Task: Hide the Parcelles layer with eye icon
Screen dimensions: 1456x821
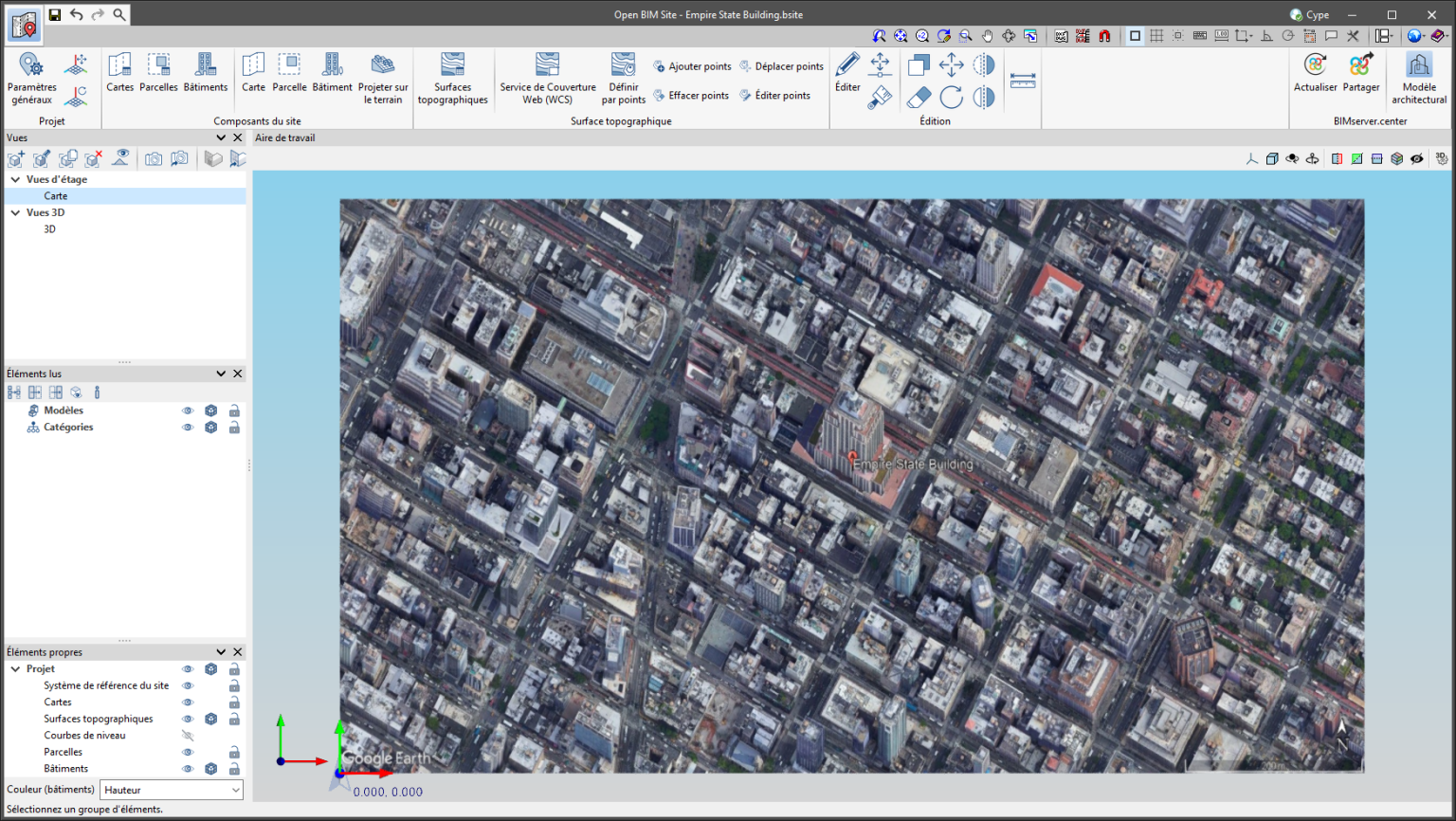Action: click(x=188, y=753)
